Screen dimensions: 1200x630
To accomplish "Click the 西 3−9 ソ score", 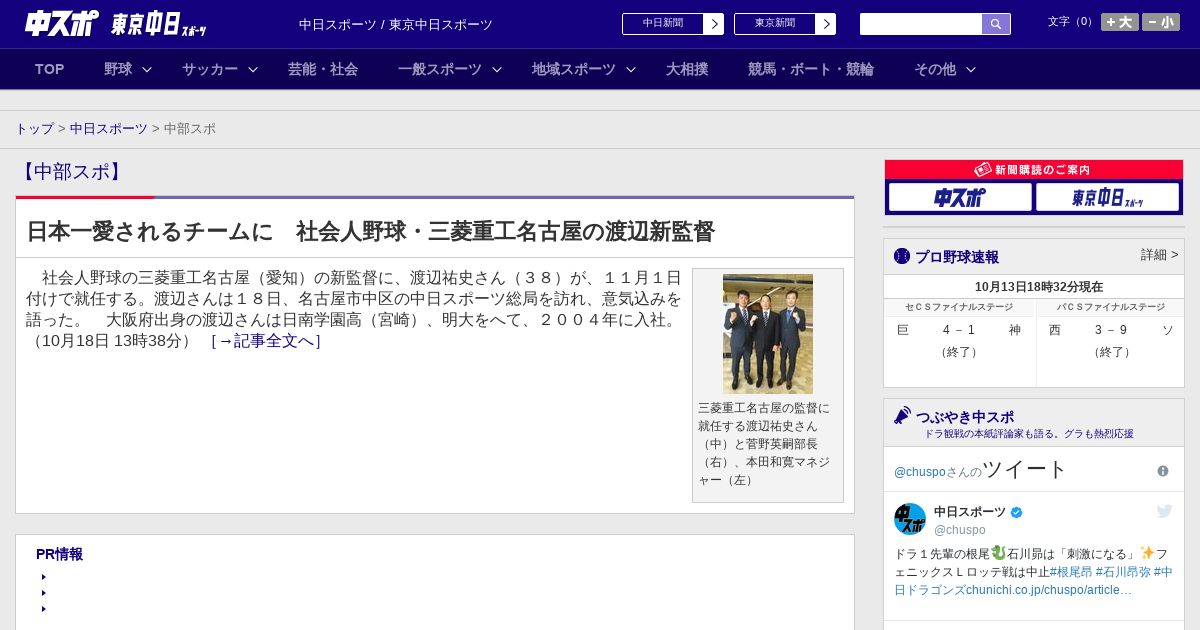I will 1111,330.
